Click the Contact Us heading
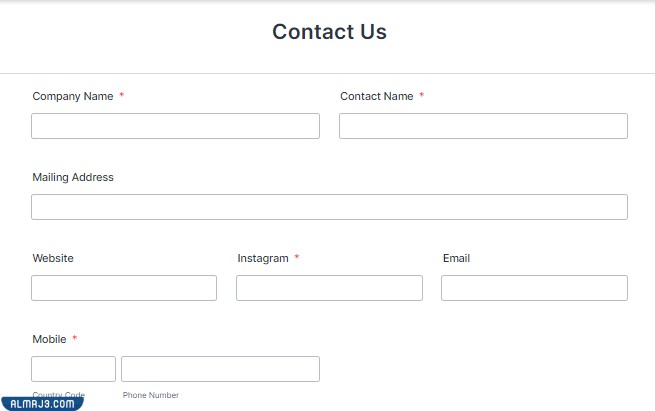This screenshot has width=655, height=411. pos(329,32)
